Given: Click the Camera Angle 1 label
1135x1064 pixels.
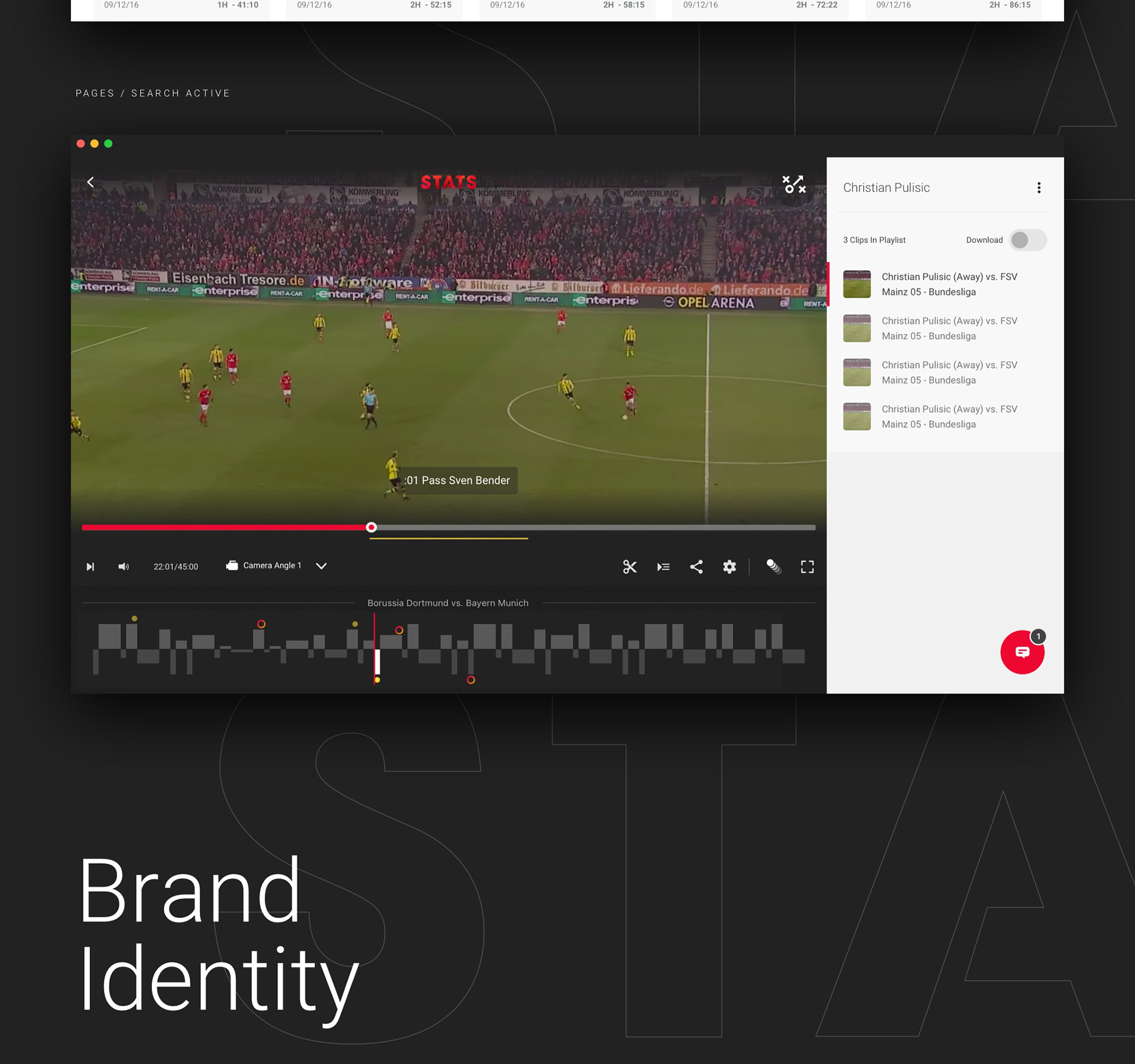Looking at the screenshot, I should pos(272,566).
